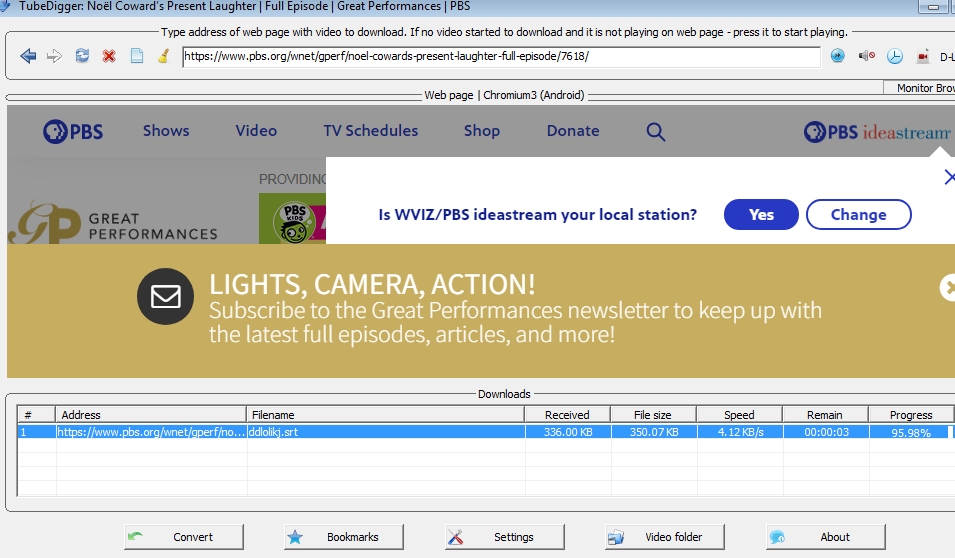Click the PBS Kids thumbnail
Image resolution: width=955 pixels, height=558 pixels.
(x=292, y=219)
